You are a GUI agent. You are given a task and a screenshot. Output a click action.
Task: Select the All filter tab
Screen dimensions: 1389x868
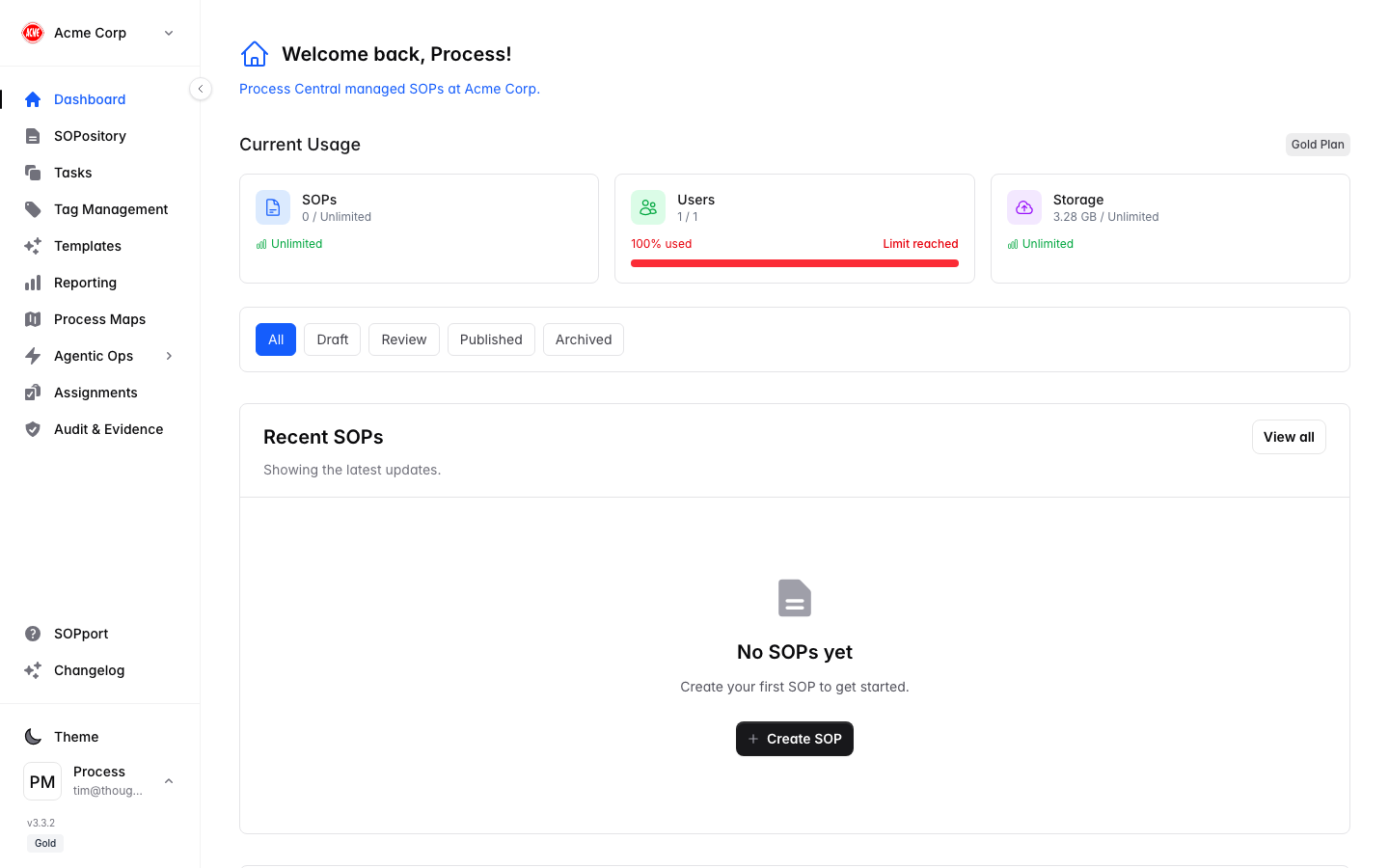276,339
